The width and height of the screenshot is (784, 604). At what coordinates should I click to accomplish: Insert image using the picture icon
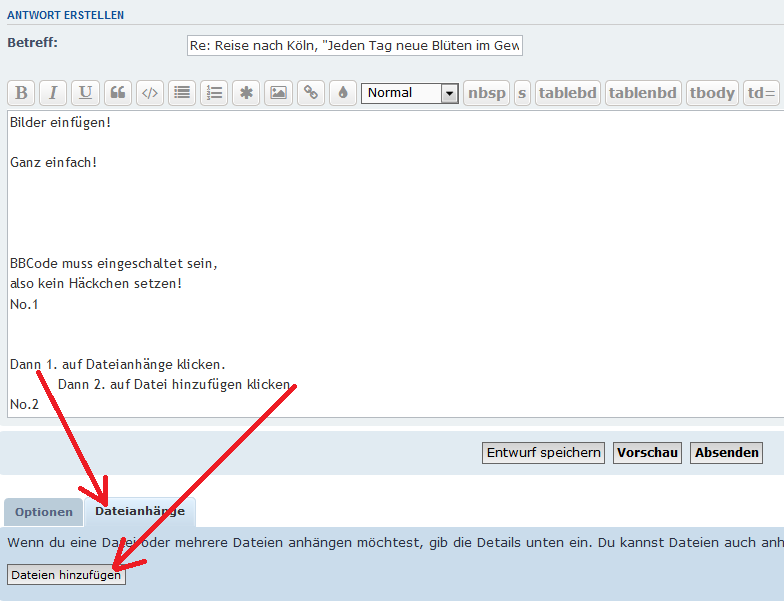click(278, 93)
